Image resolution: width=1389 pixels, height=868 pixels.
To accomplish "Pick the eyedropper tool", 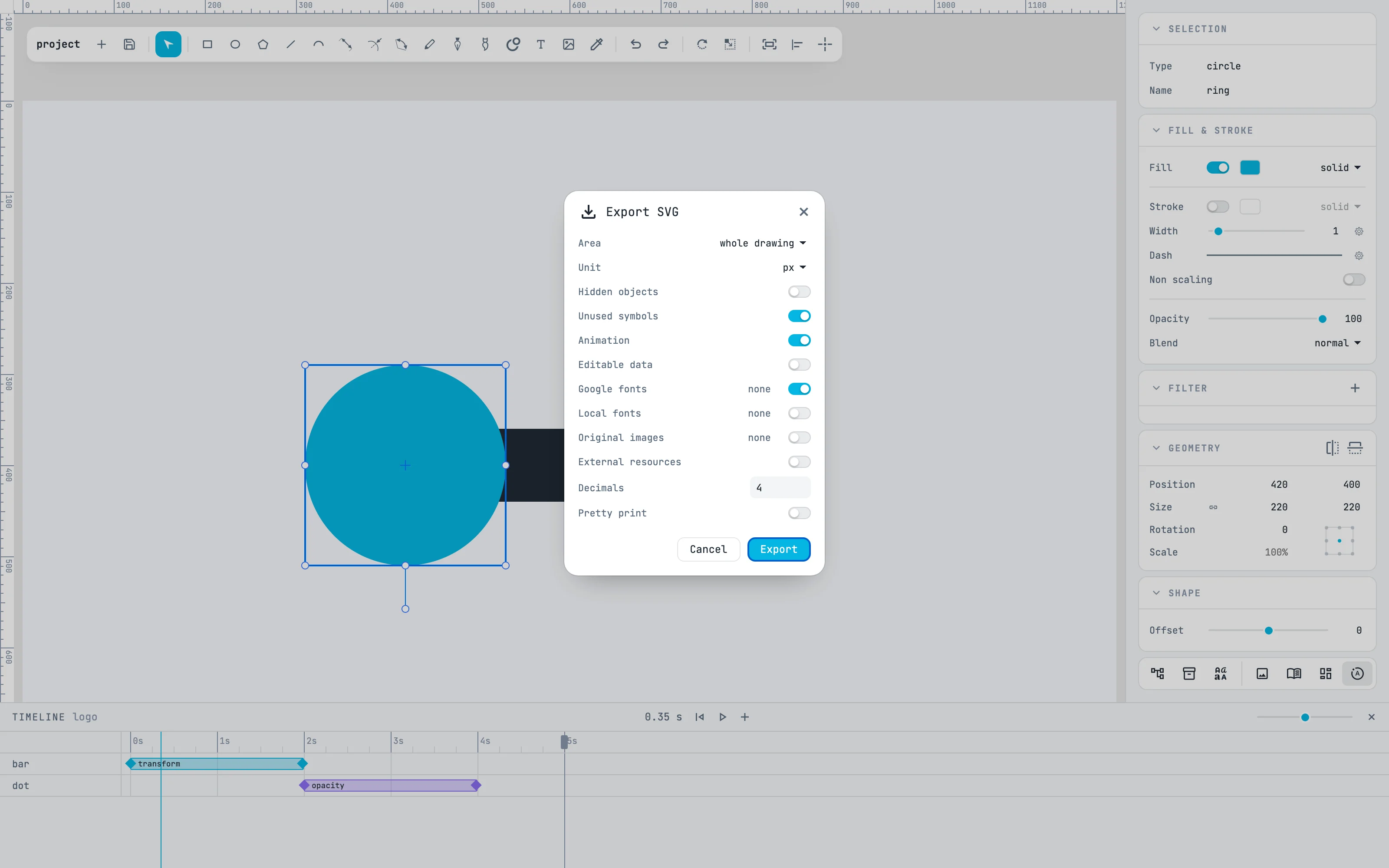I will tap(596, 44).
